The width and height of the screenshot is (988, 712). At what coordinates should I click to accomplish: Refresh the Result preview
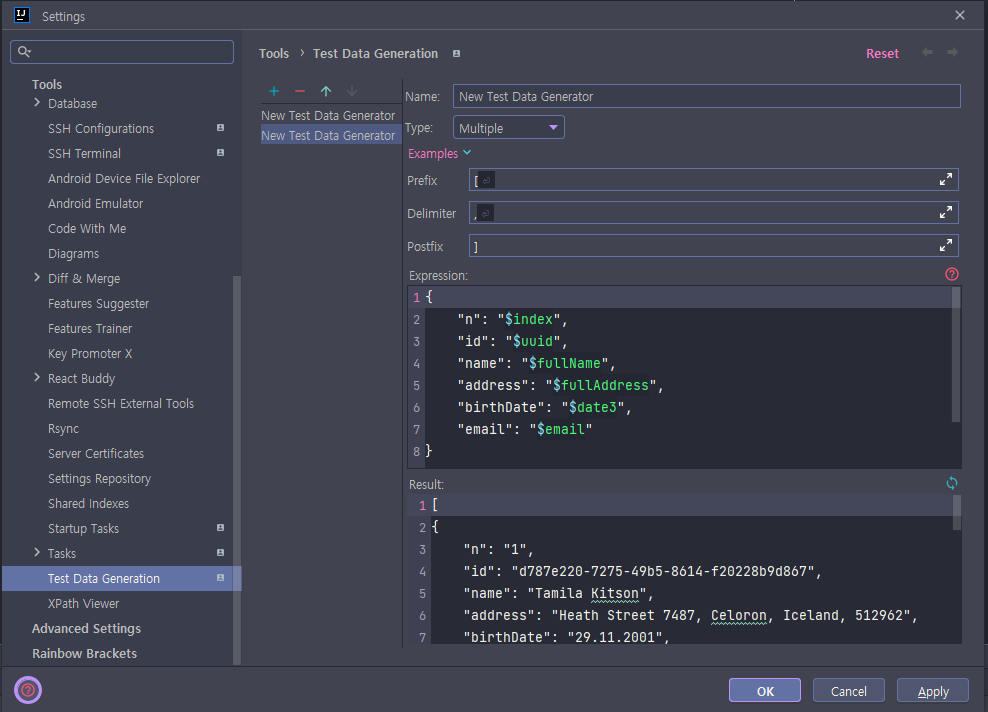click(x=951, y=483)
